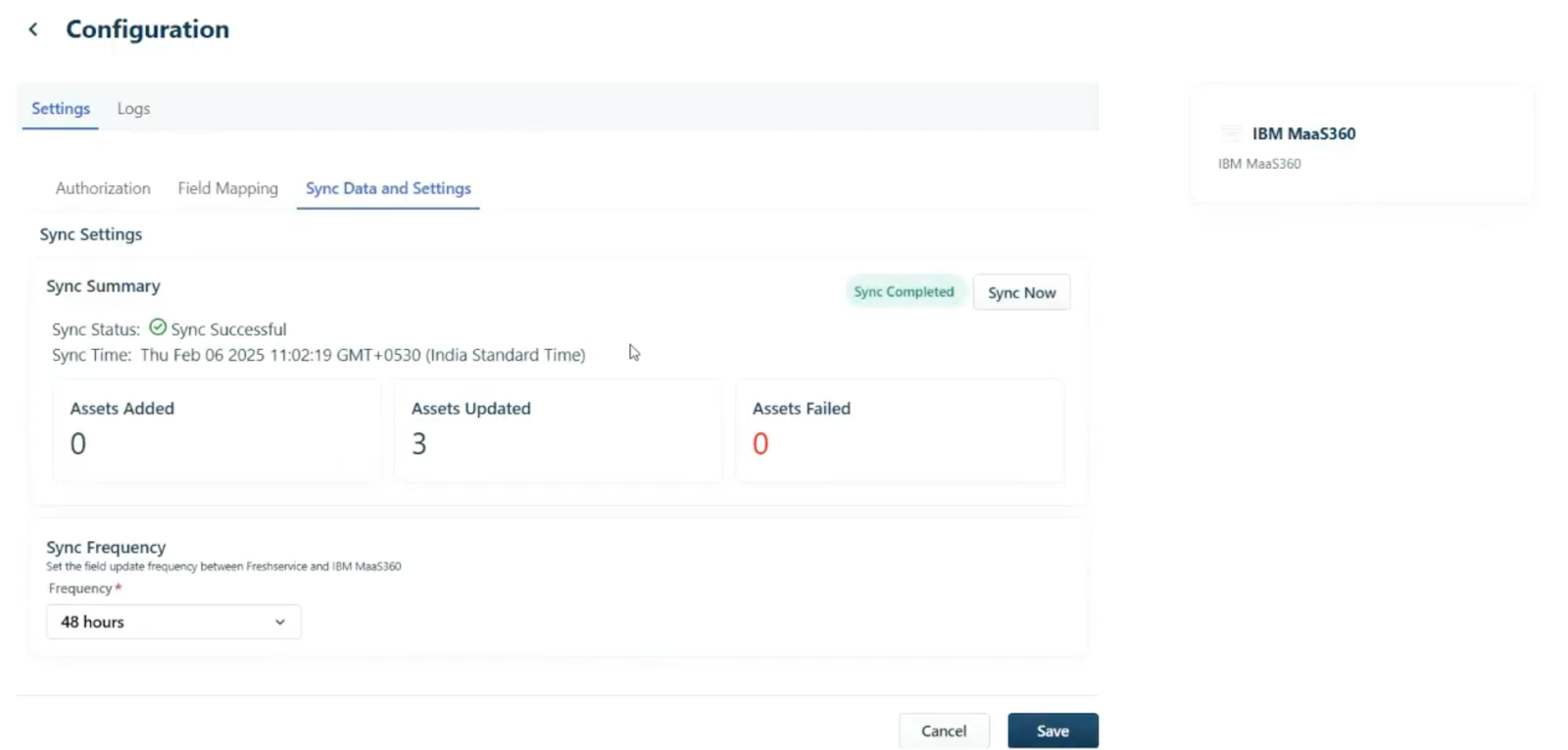The height and width of the screenshot is (750, 1568).
Task: Click the Sync Time timestamp text
Action: pos(363,355)
